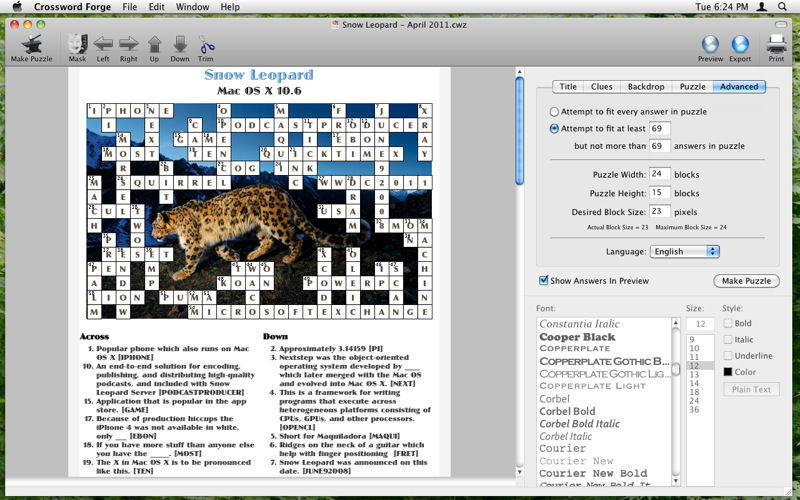The height and width of the screenshot is (500, 800).
Task: Enable the Italic style checkbox
Action: (x=728, y=339)
